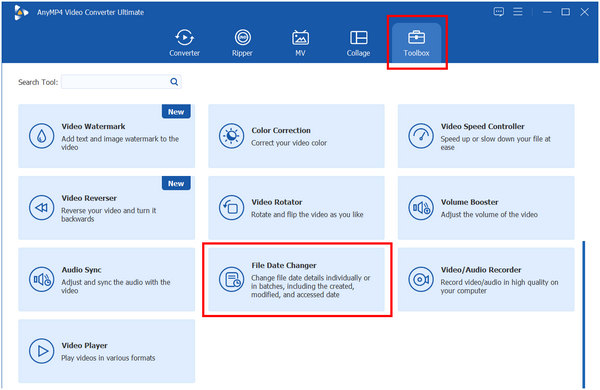Click 'Play videos in various formats' text
The height and width of the screenshot is (390, 600).
108,358
